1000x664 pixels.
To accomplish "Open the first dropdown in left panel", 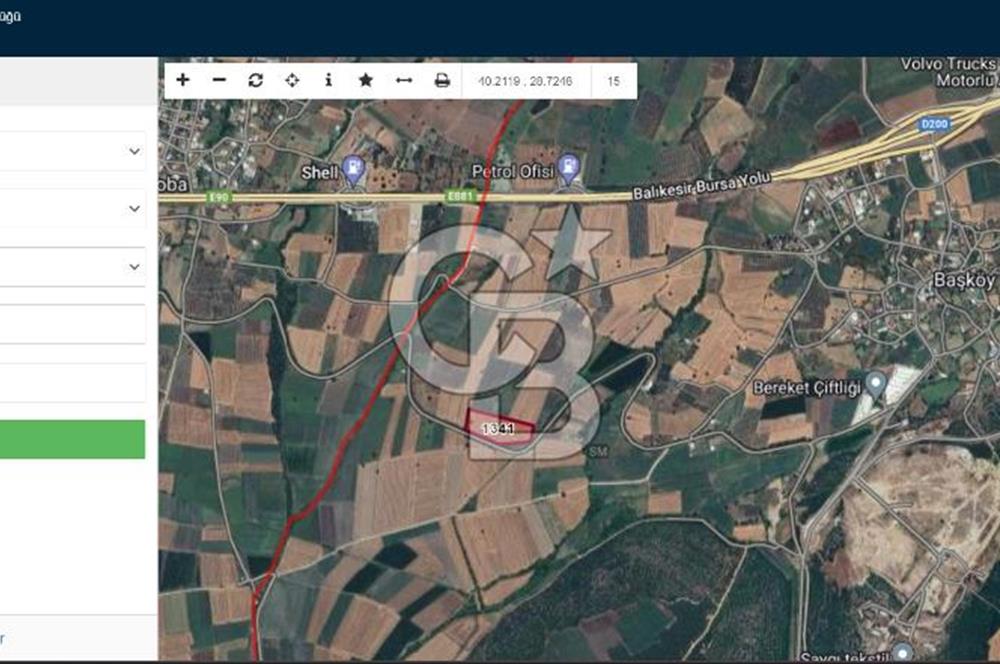I will click(70, 152).
